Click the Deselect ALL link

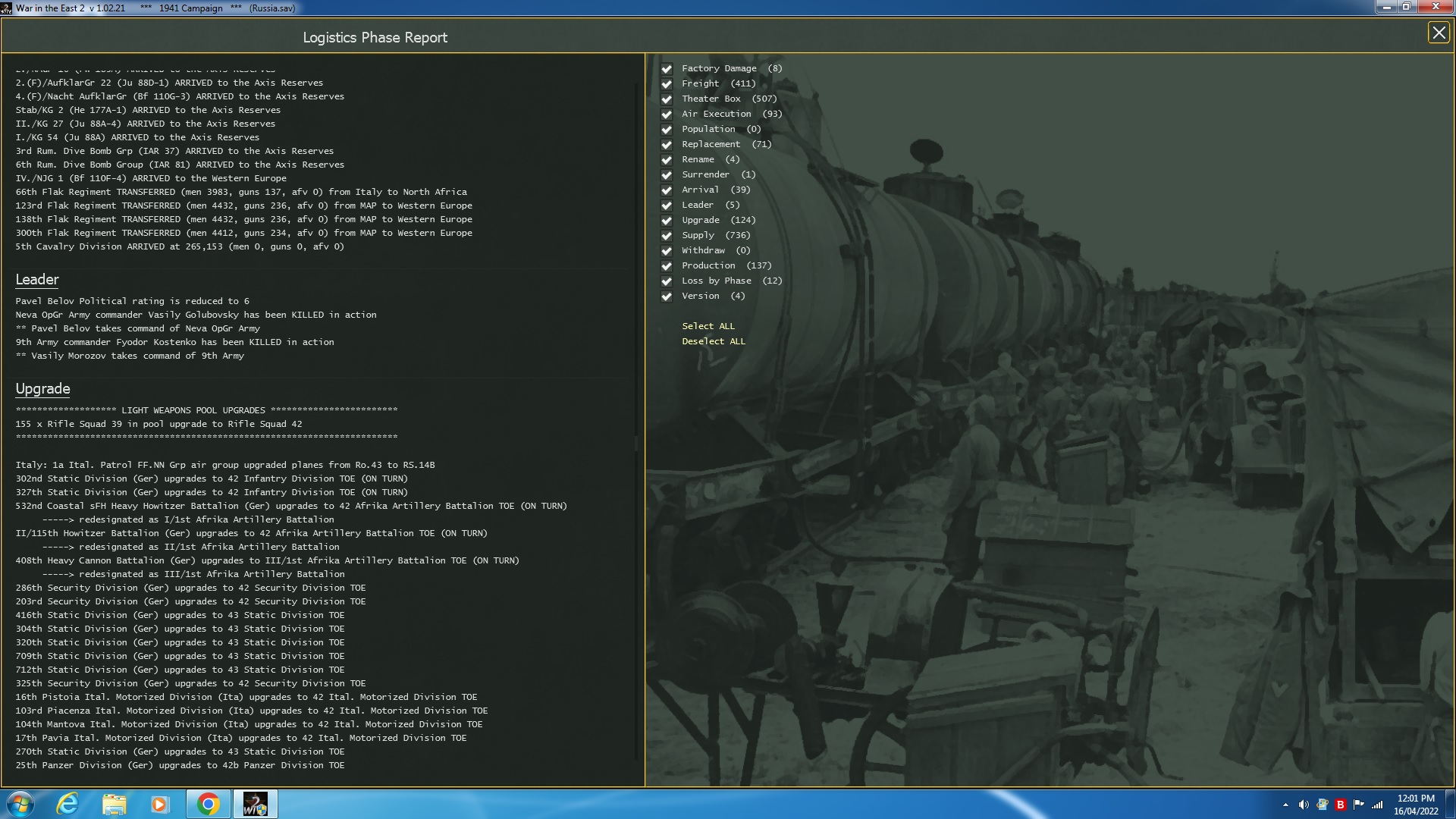714,341
